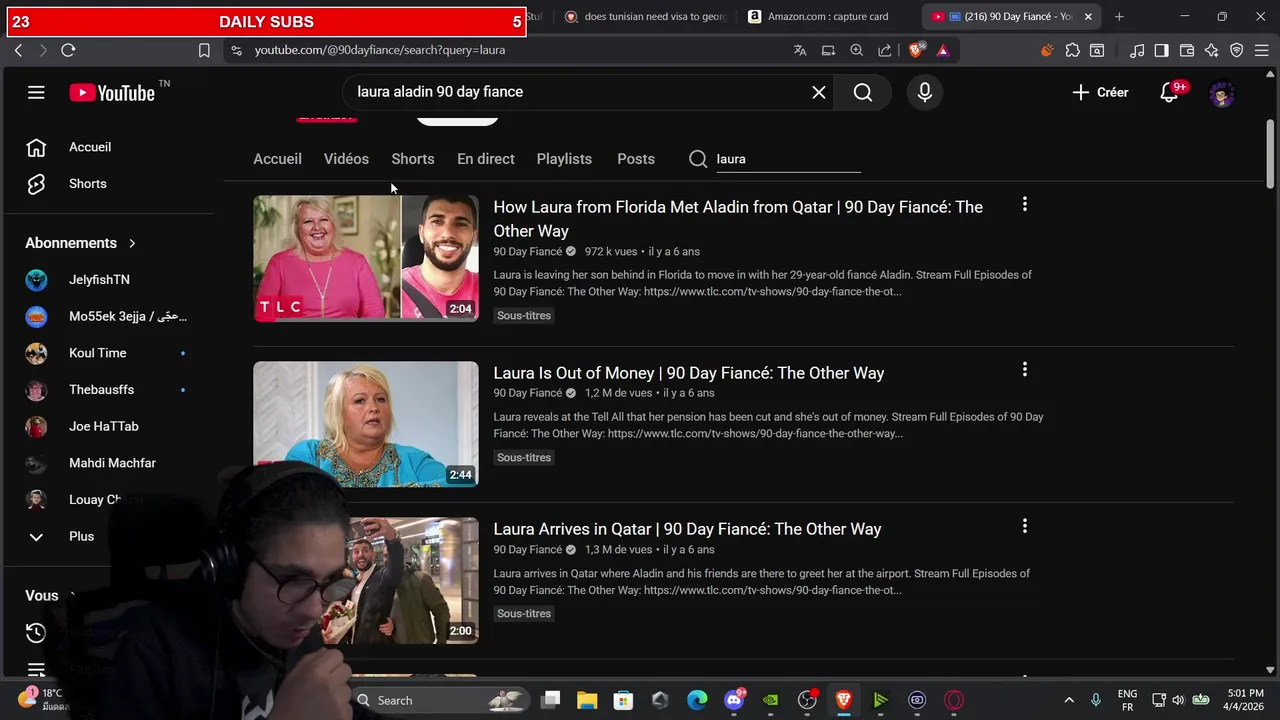Open thumbnail of 'How Laura from Florida Met Aladin'
Image resolution: width=1280 pixels, height=720 pixels.
[x=366, y=258]
